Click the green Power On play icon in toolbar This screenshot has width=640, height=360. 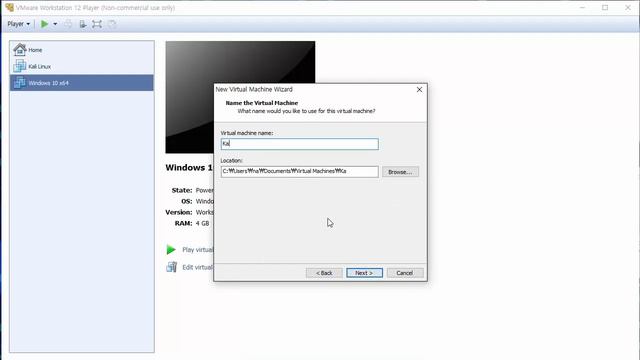[x=44, y=24]
